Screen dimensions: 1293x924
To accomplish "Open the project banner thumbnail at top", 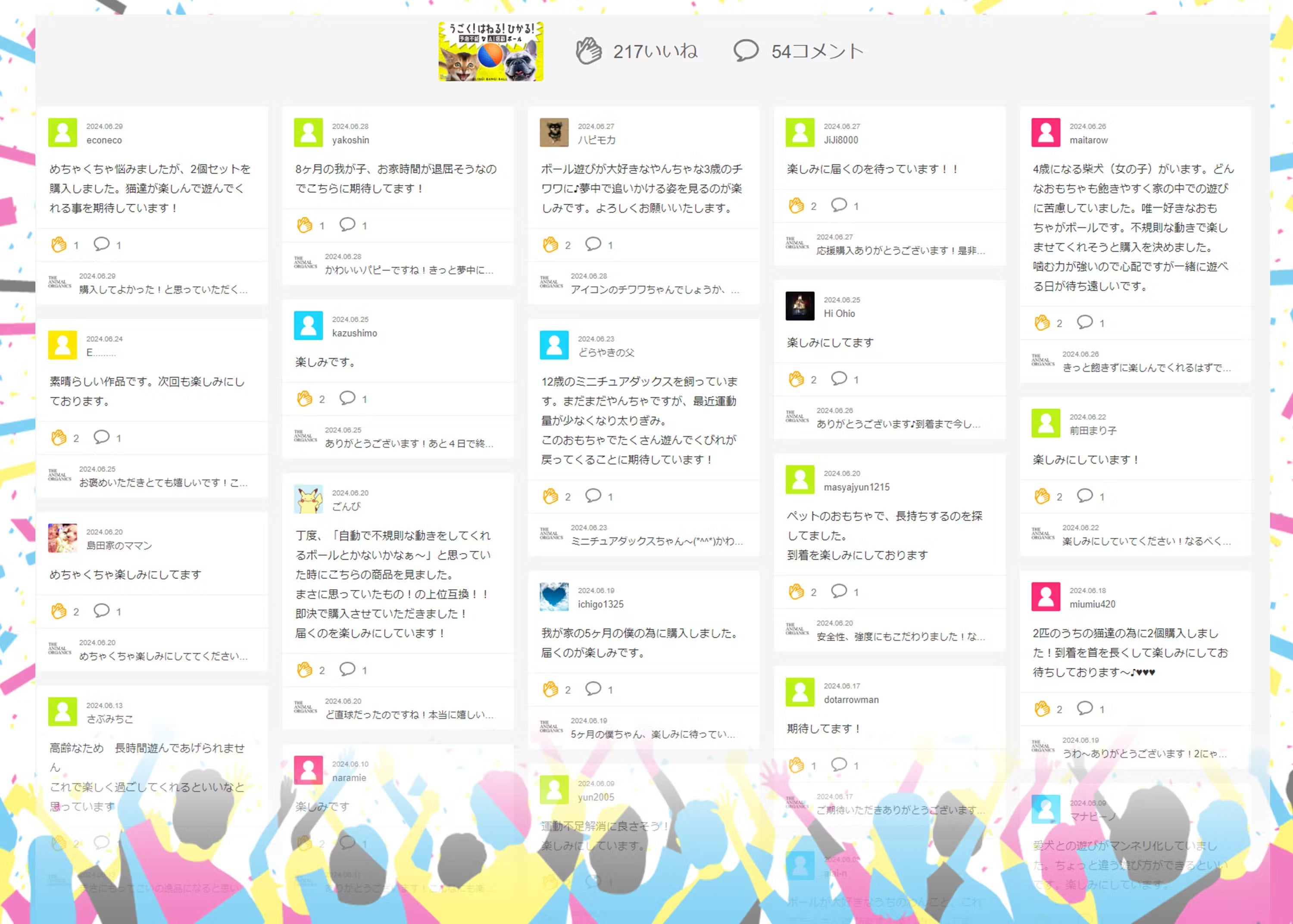I will 490,51.
